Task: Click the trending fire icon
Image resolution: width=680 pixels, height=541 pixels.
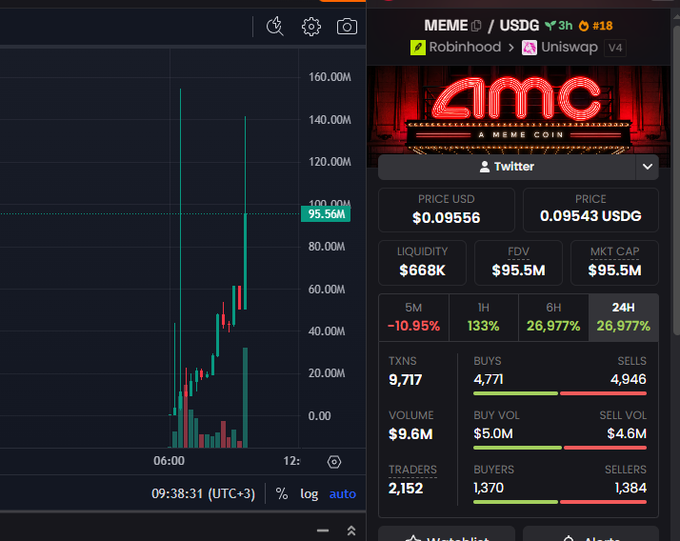Action: pyautogui.click(x=584, y=26)
